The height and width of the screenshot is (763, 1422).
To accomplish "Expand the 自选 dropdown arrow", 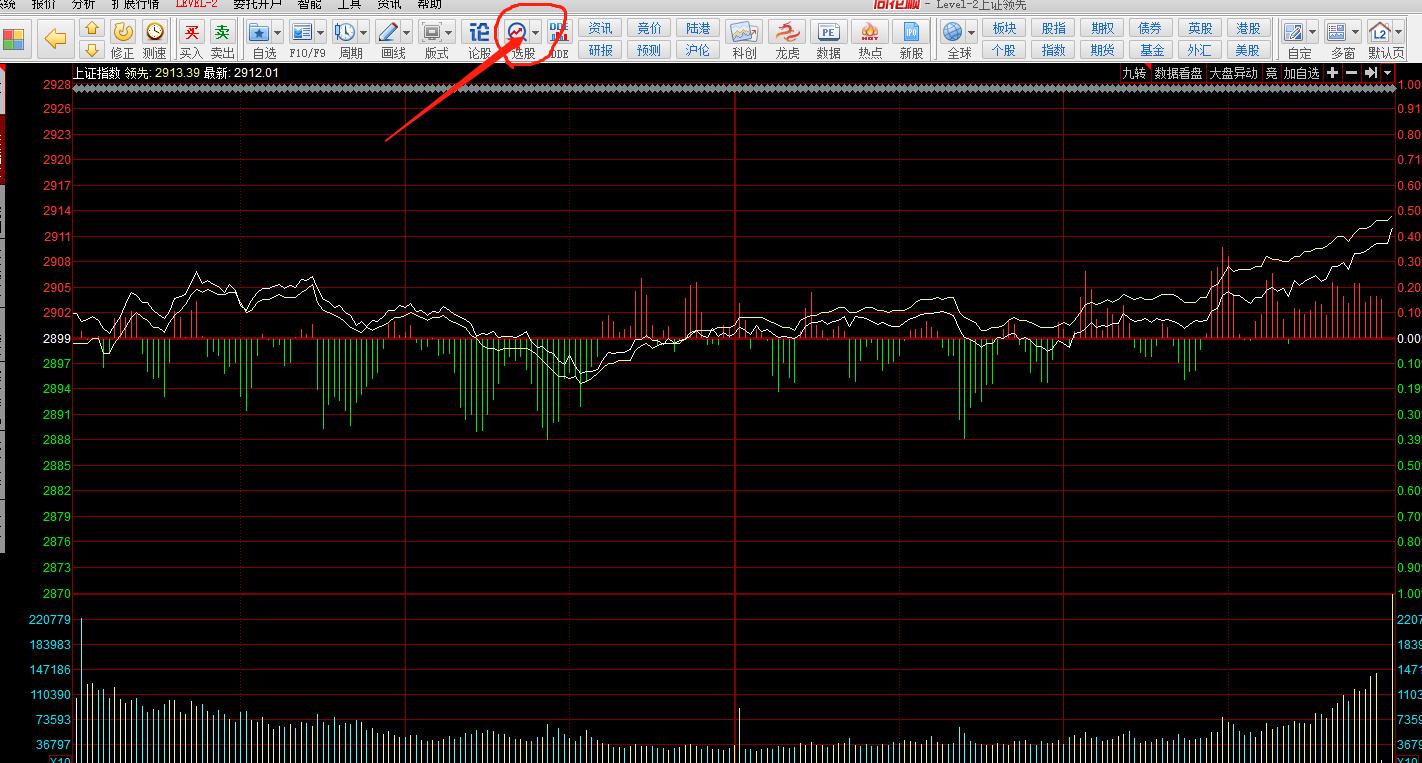I will [277, 33].
